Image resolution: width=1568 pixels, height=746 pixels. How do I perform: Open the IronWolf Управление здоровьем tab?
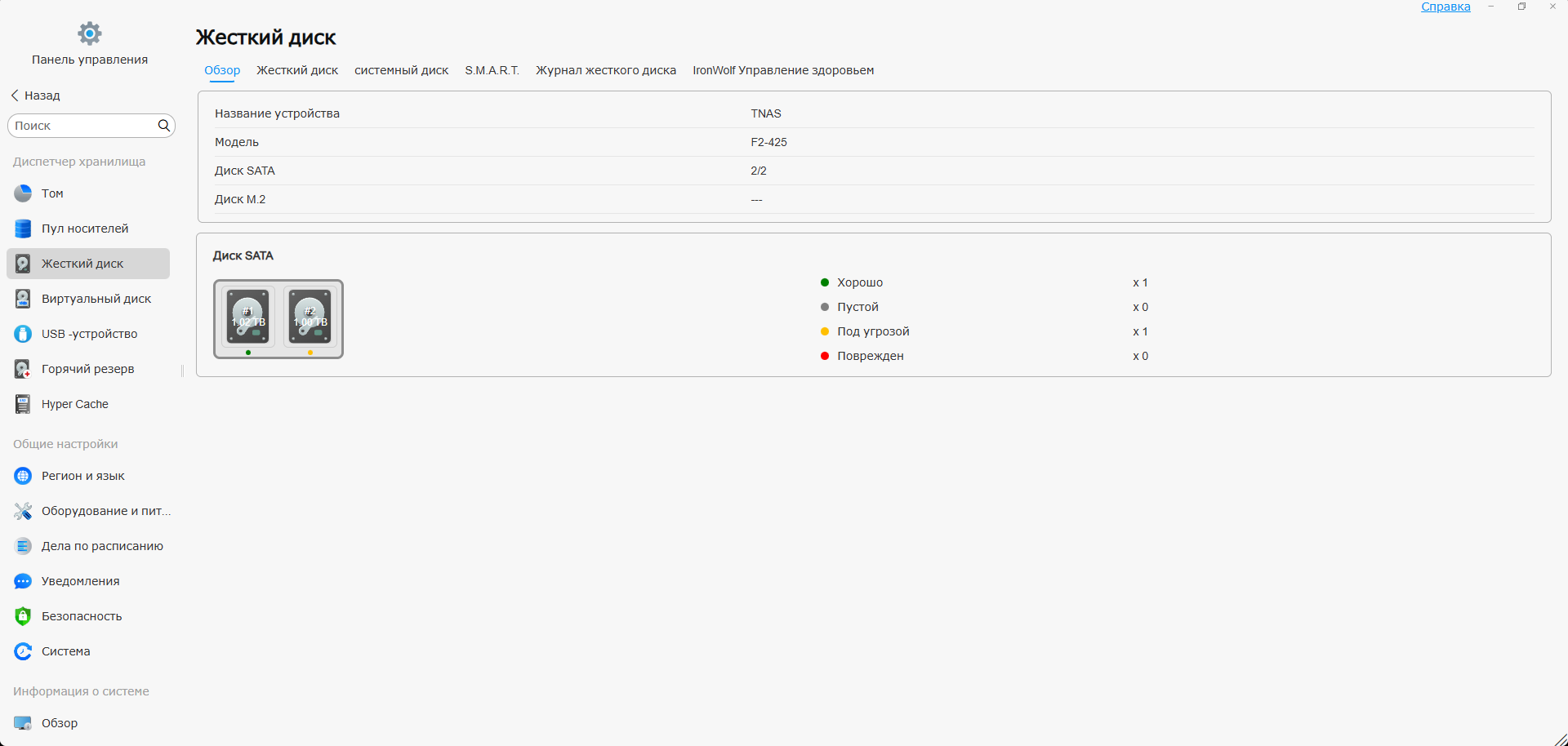(x=783, y=70)
